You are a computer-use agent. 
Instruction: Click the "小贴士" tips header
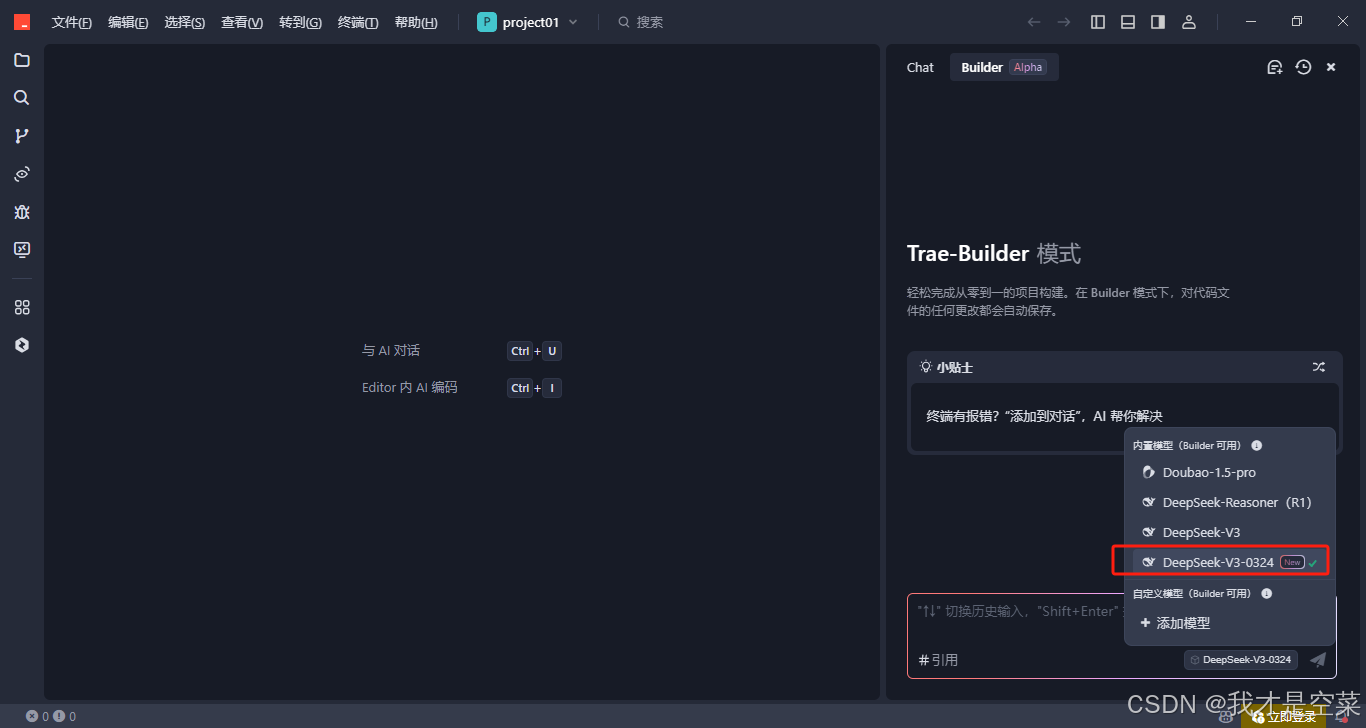(947, 367)
